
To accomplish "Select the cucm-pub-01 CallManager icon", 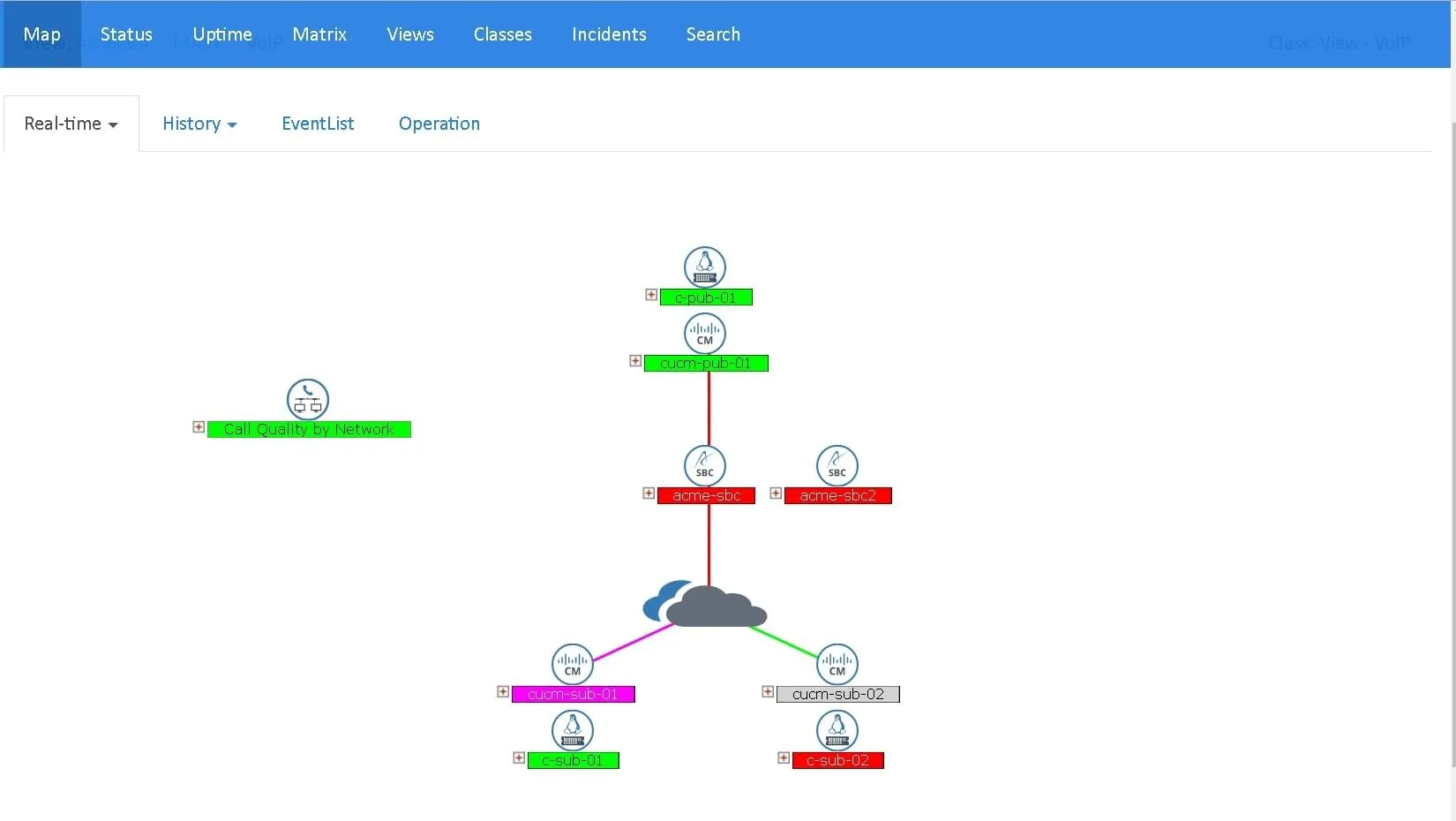I will coord(704,333).
